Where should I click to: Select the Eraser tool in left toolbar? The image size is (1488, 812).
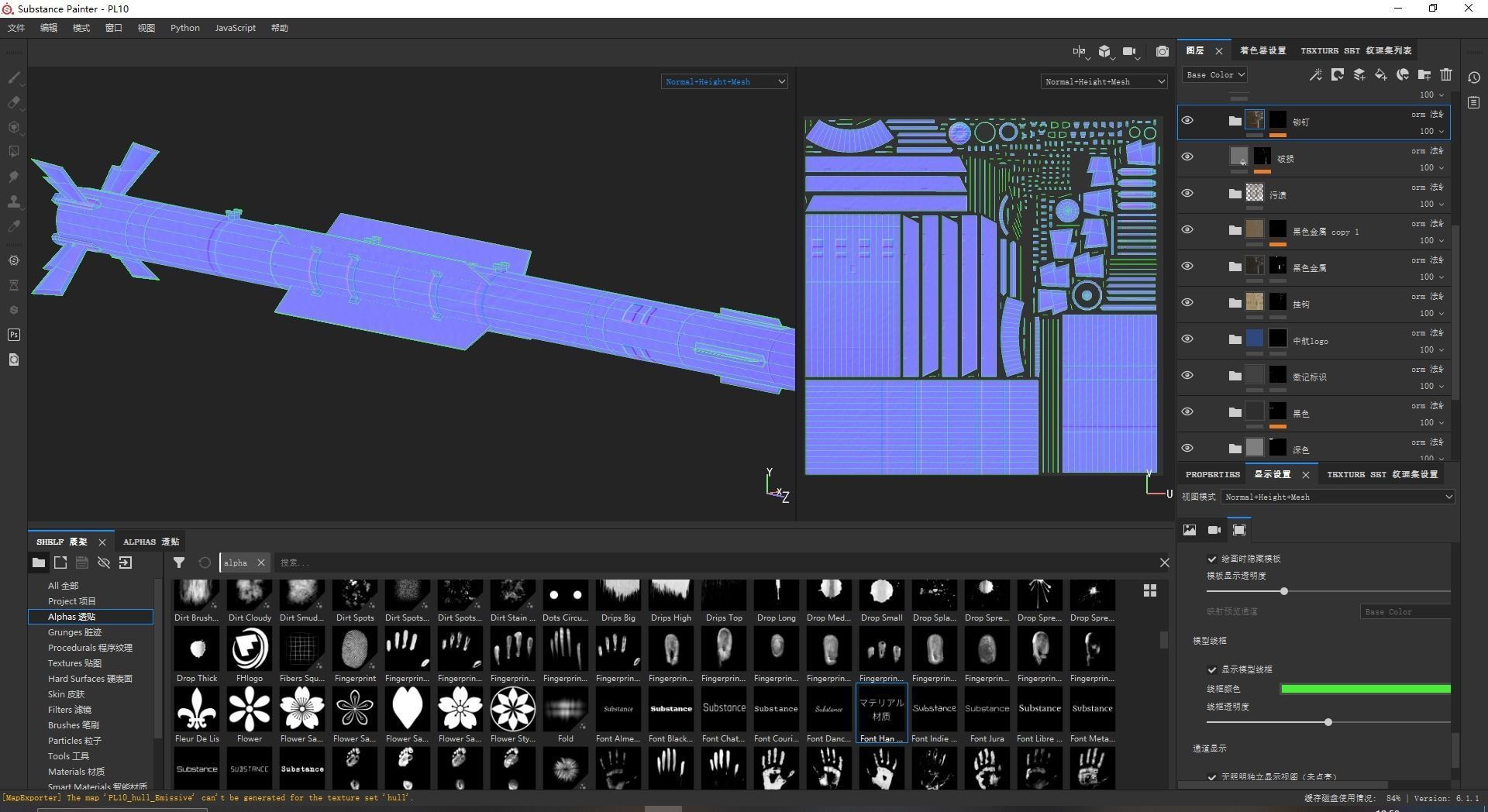point(14,102)
